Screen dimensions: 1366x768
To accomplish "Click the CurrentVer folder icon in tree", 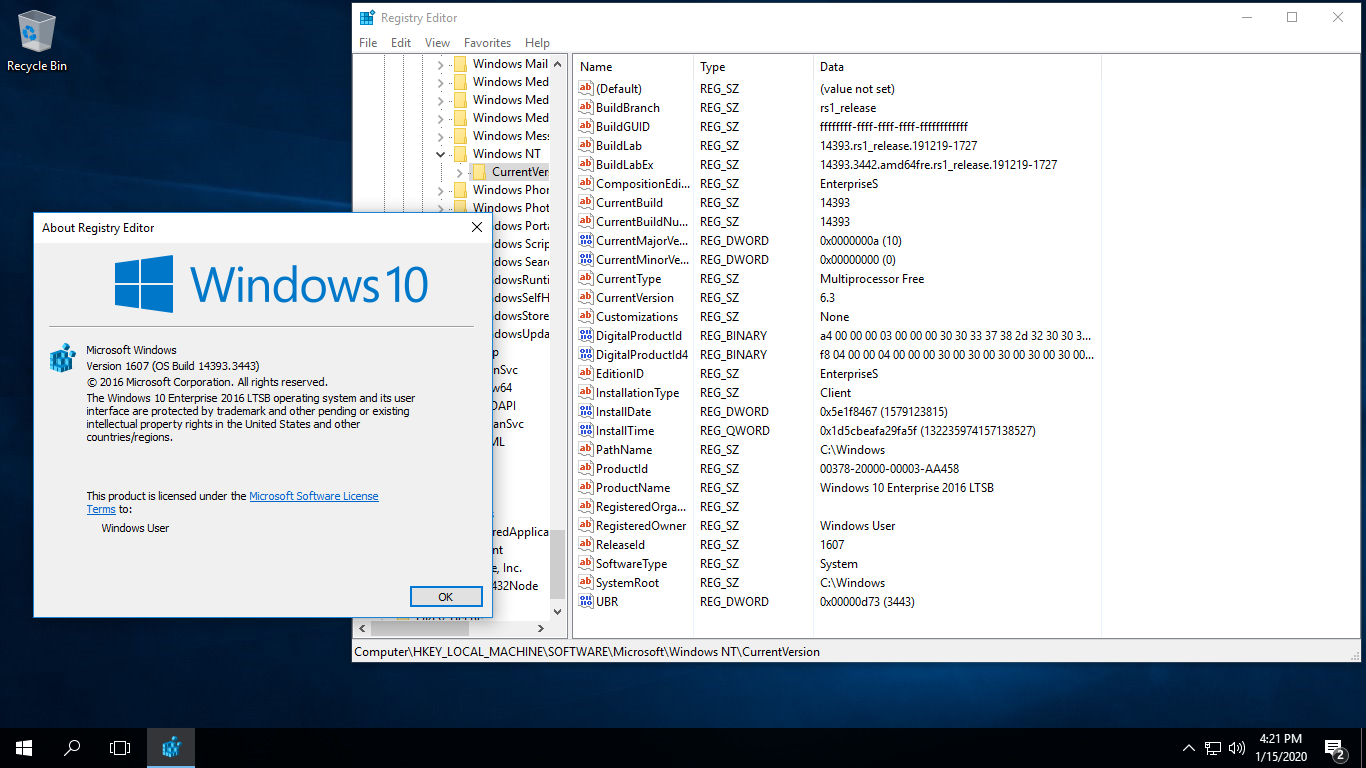I will click(479, 172).
